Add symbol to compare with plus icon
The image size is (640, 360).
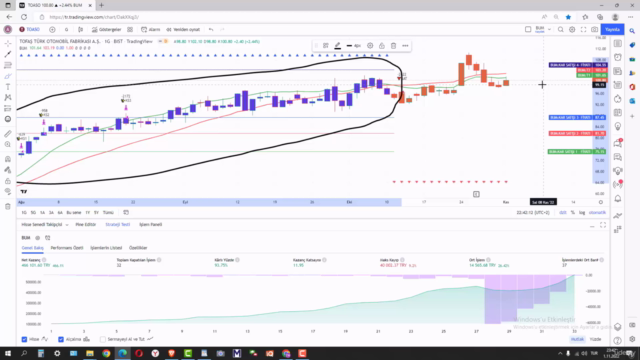pos(52,29)
